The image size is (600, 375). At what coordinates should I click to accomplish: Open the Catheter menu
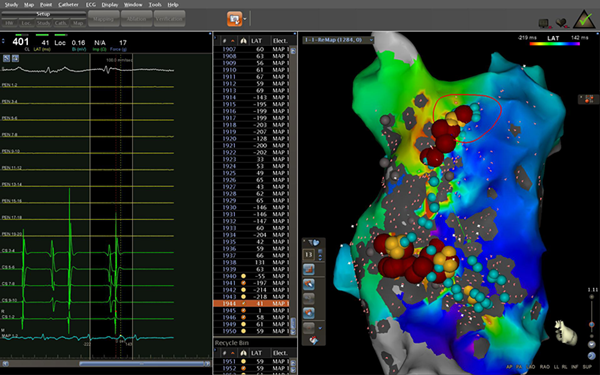click(x=68, y=5)
